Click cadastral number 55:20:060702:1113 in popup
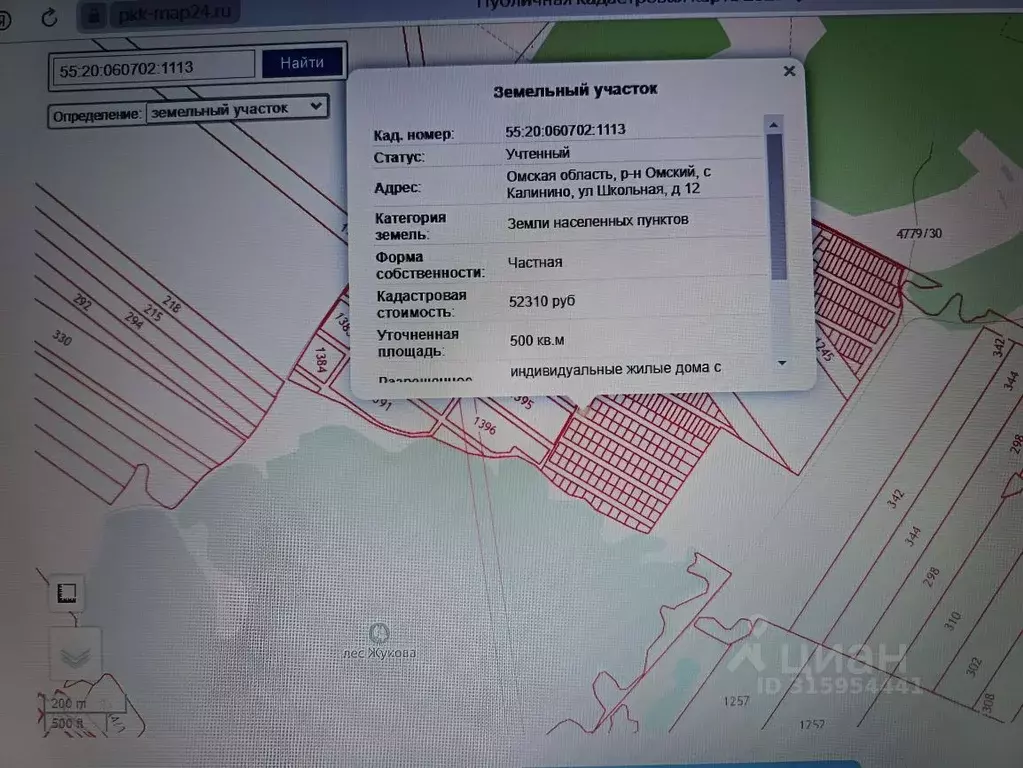1023x768 pixels. pos(565,131)
